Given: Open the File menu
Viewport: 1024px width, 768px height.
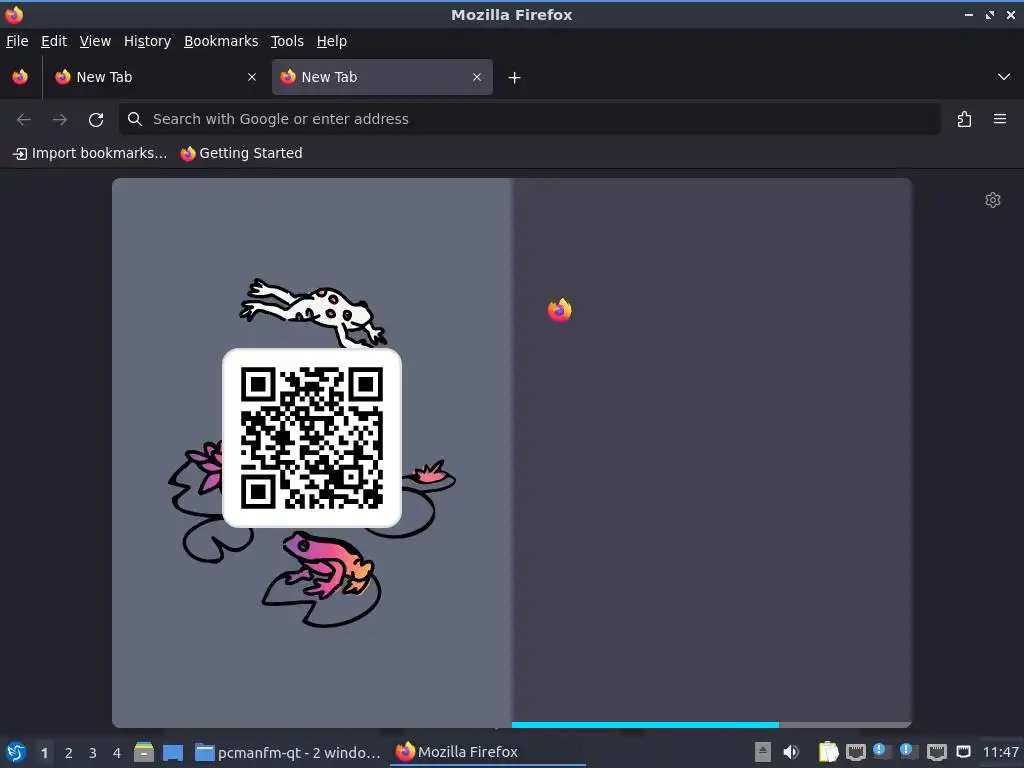Looking at the screenshot, I should (x=17, y=41).
